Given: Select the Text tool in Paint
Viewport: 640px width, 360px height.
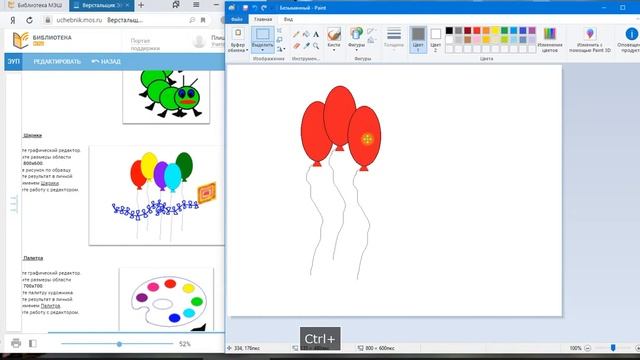Looking at the screenshot, I should coord(316,34).
